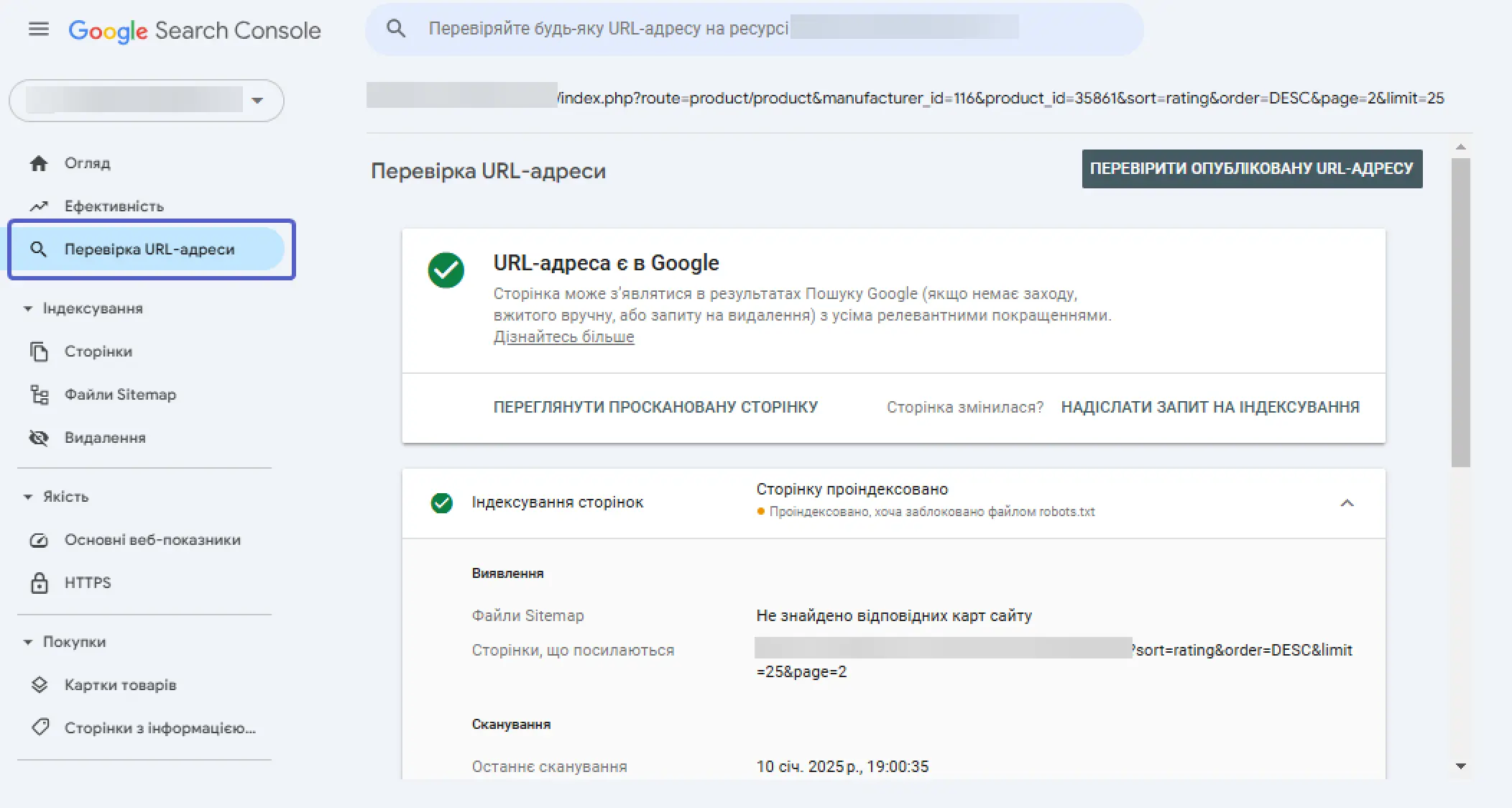The width and height of the screenshot is (1512, 808).
Task: Click the crossed-eye Видалення icon
Action: pos(39,438)
